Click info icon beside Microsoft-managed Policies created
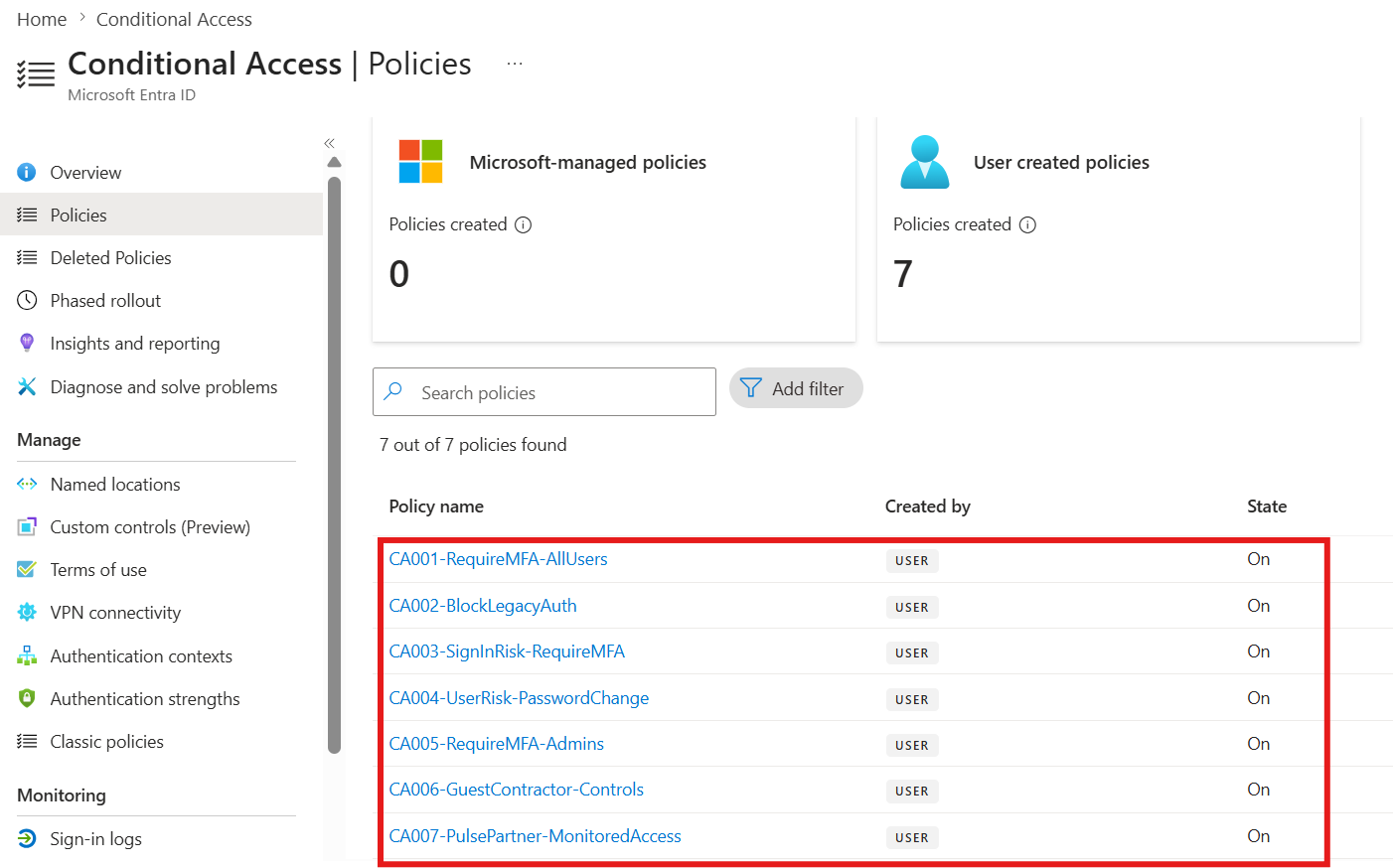 [523, 224]
